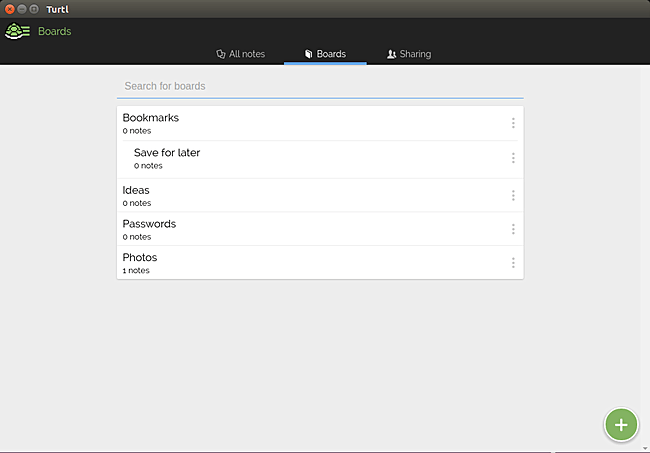Screen dimensions: 650x453
Task: Open the three-dot menu for Passwords board
Action: click(513, 229)
